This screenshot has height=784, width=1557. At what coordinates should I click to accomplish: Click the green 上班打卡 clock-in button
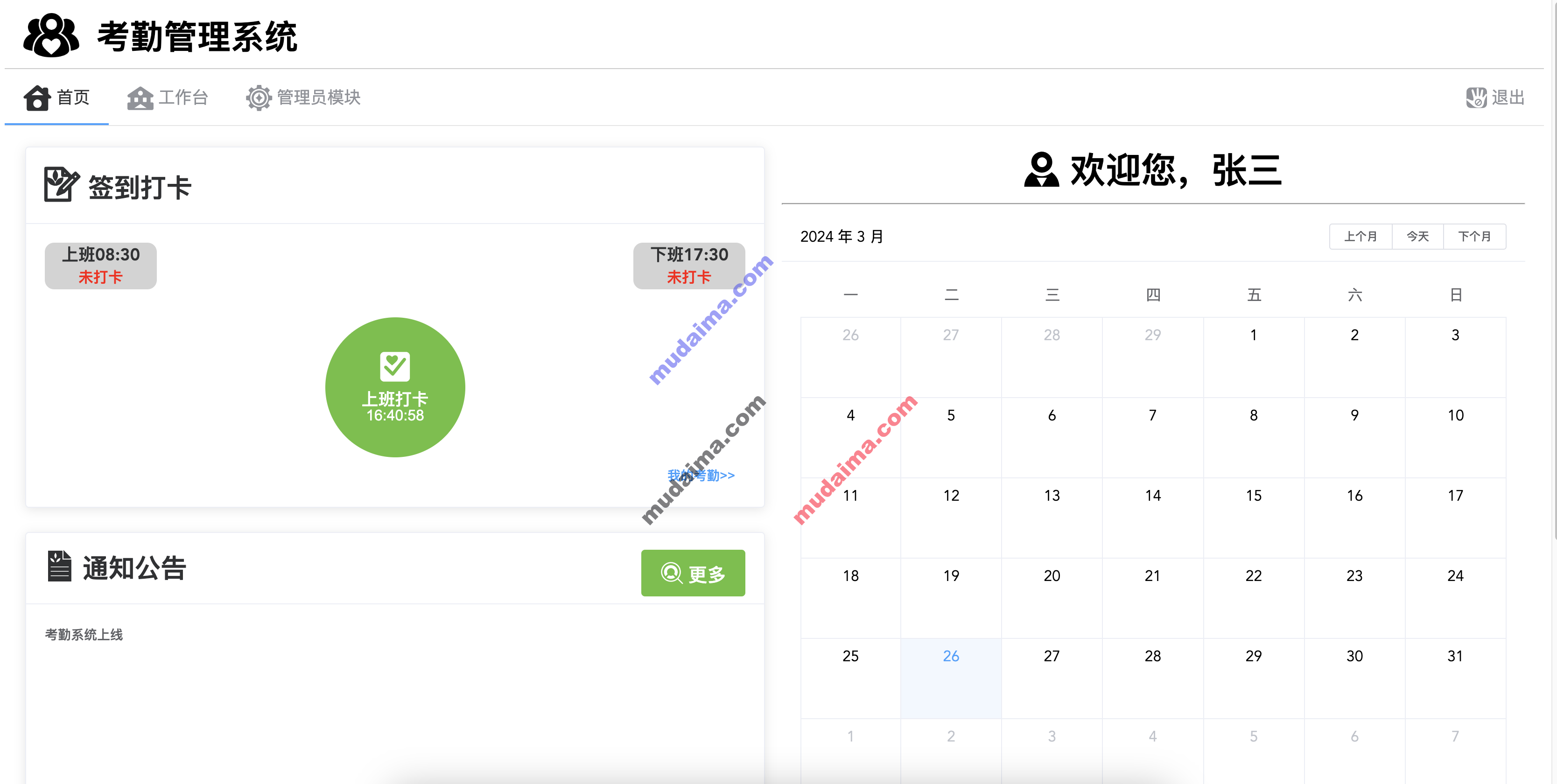(395, 387)
